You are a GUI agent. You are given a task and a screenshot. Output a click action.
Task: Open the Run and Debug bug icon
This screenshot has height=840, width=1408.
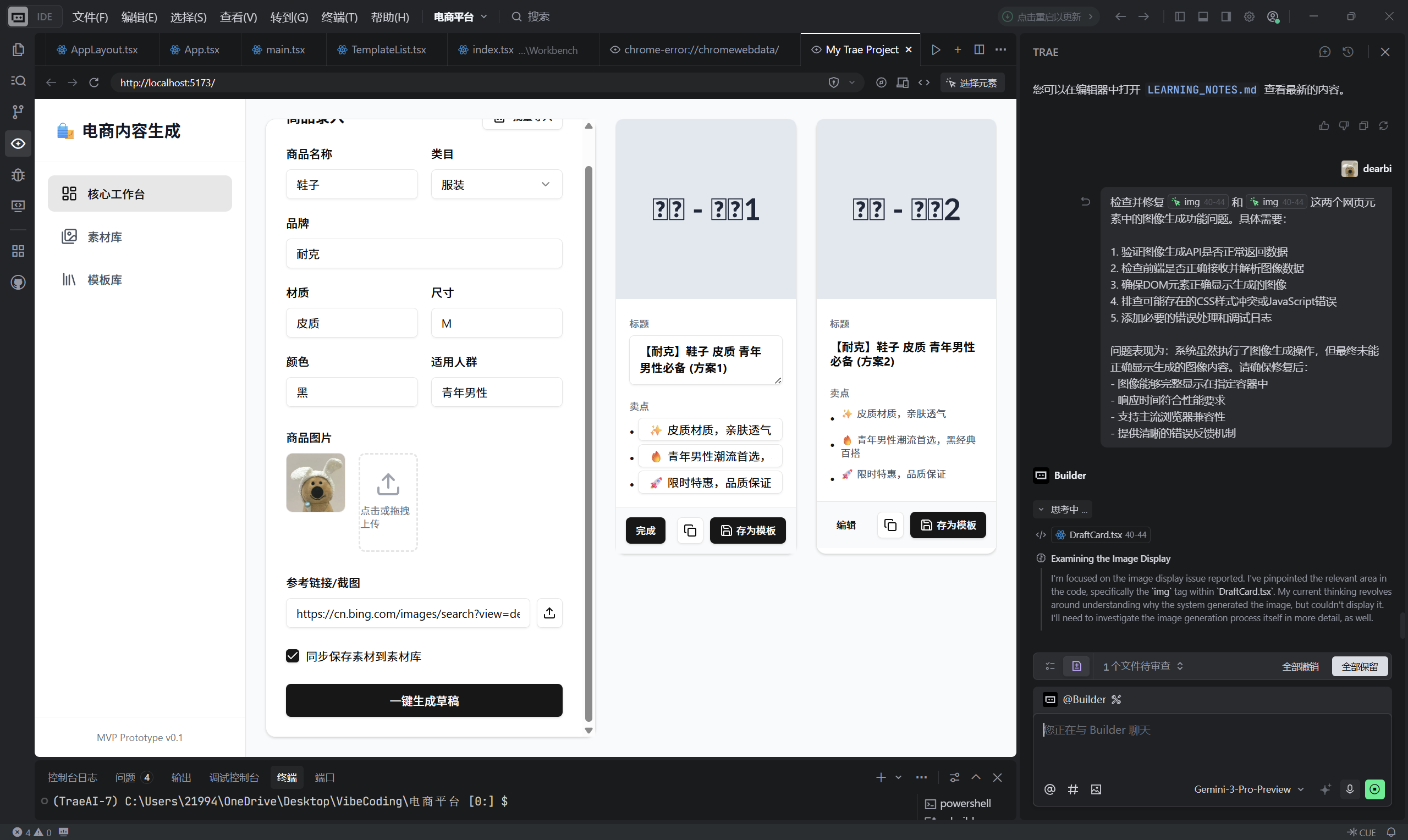tap(18, 175)
